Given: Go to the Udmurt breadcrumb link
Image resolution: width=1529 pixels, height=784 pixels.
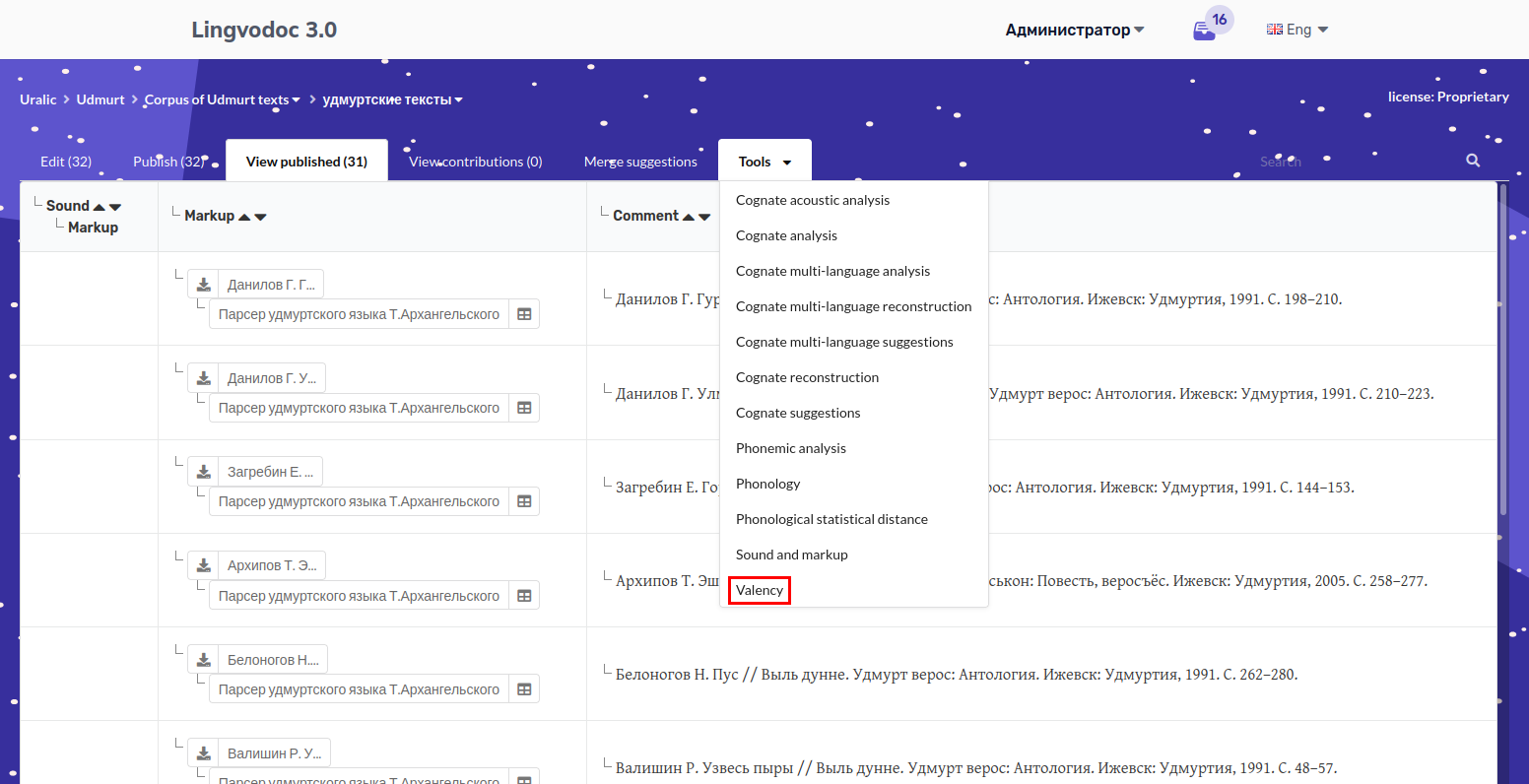Looking at the screenshot, I should click(x=100, y=99).
